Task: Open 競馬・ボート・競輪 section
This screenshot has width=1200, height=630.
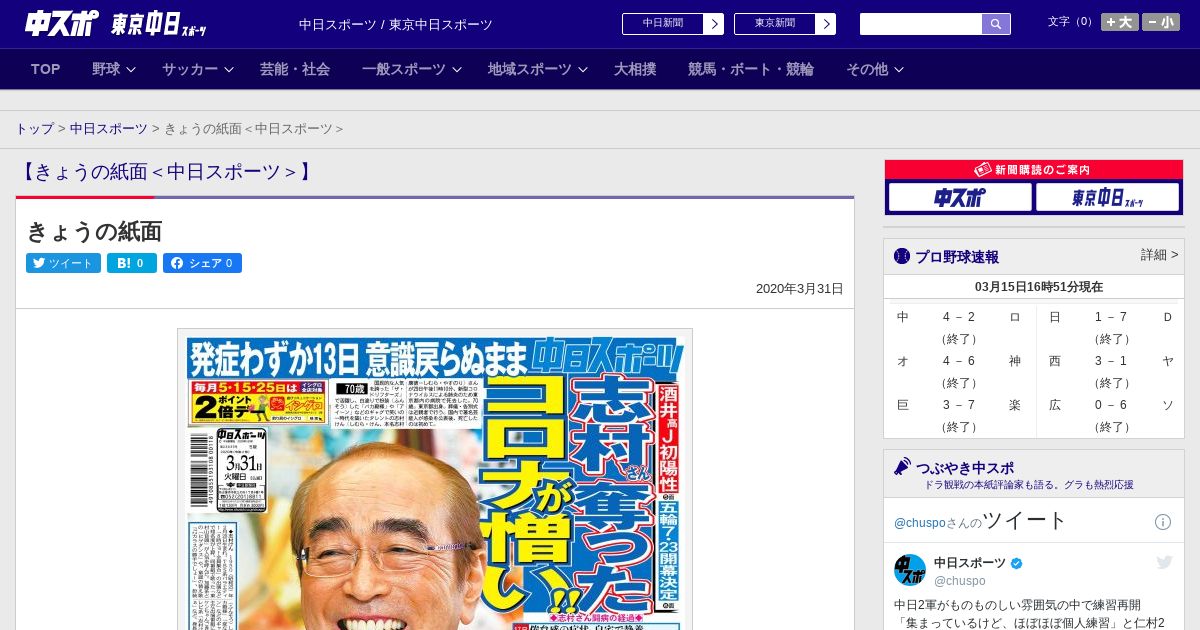Action: point(751,69)
